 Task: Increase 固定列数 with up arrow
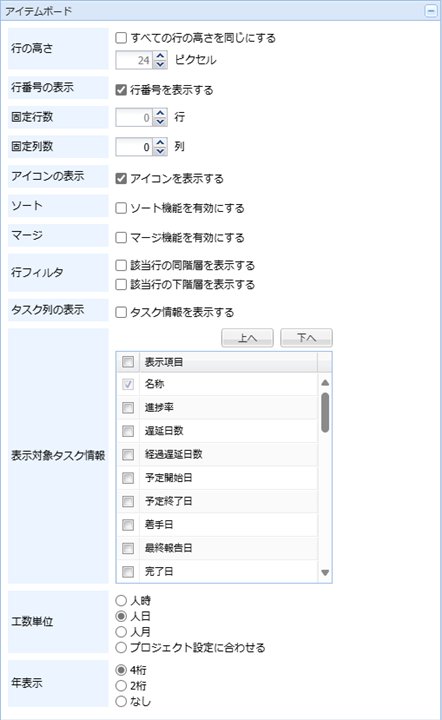pyautogui.click(x=160, y=143)
